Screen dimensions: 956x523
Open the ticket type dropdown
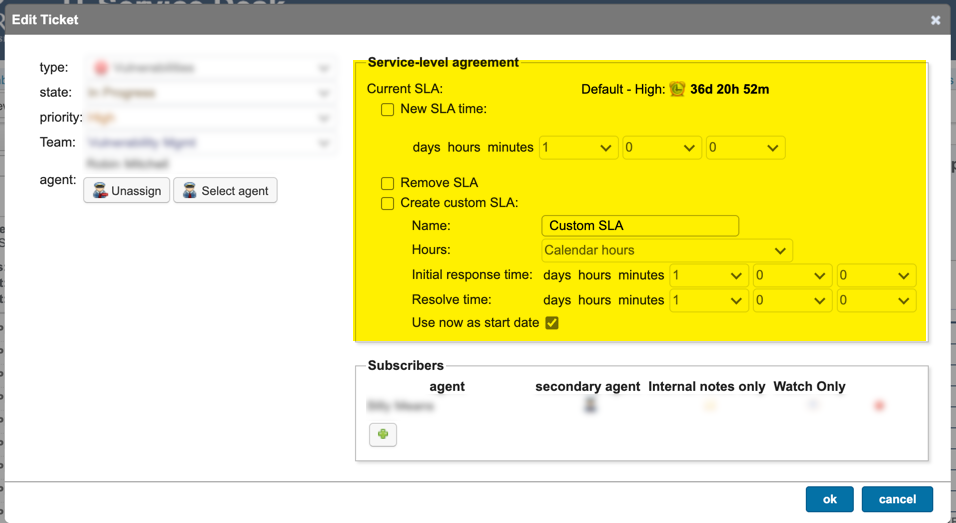point(211,68)
